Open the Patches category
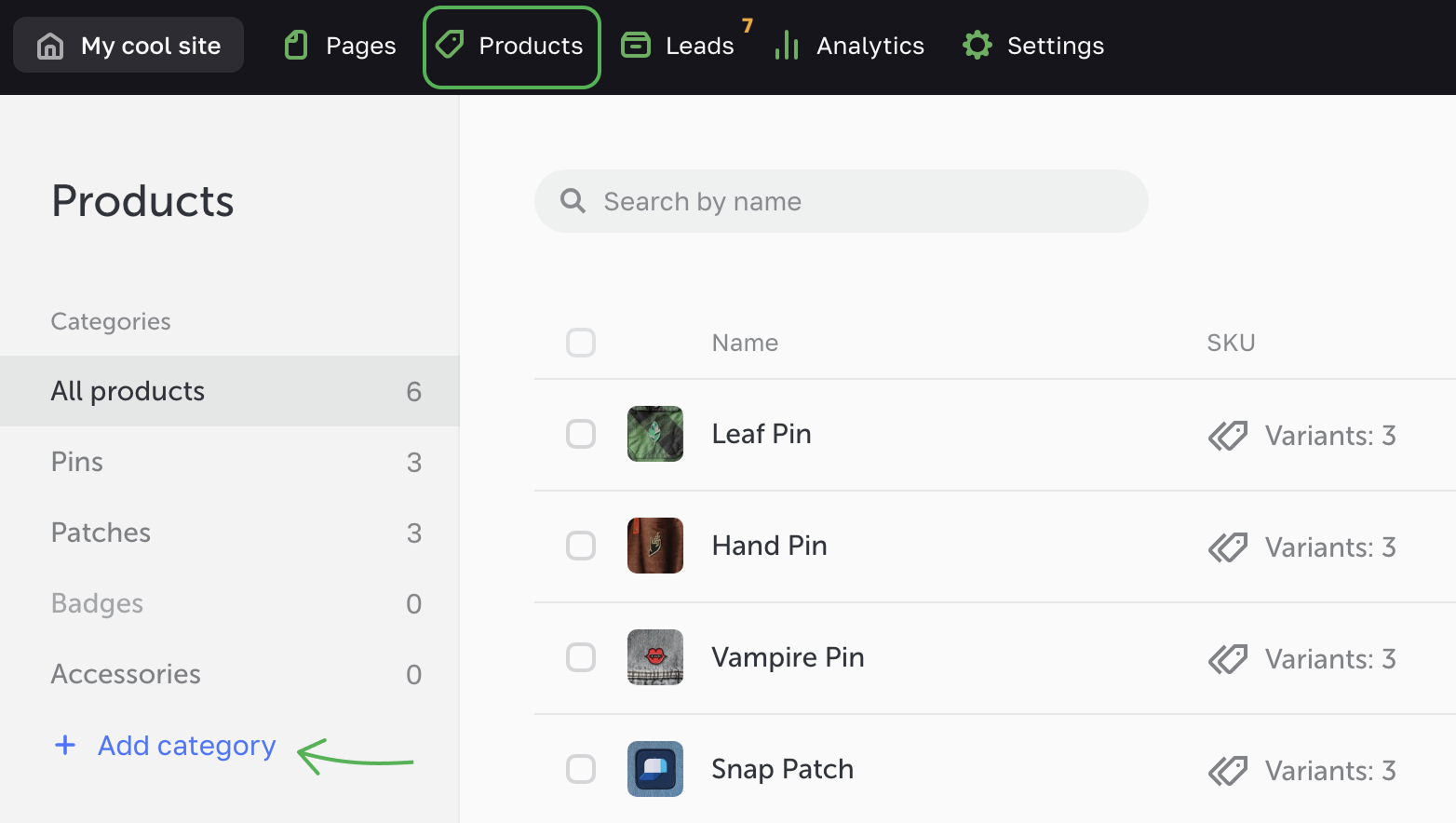 point(101,533)
